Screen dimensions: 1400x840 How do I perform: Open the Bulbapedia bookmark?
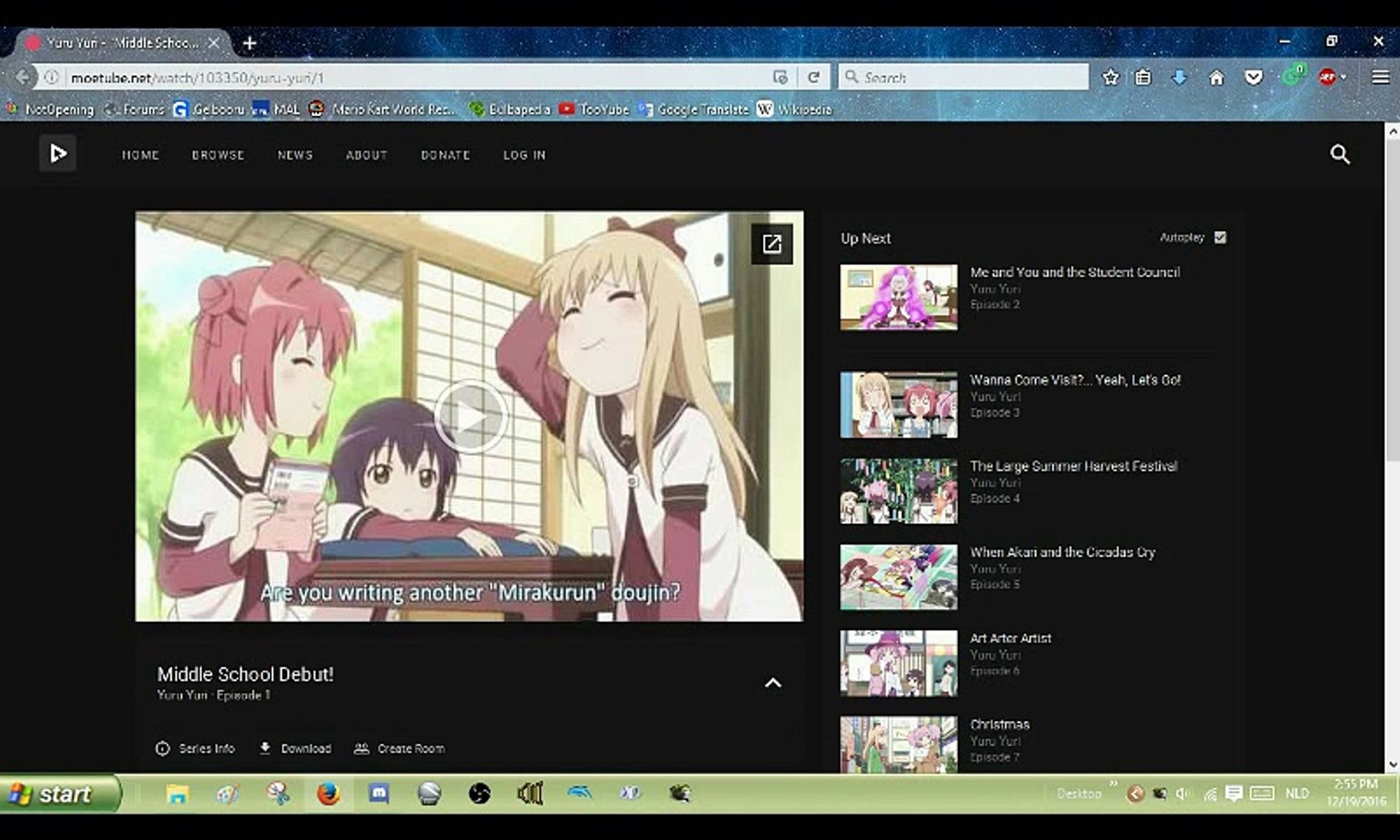click(510, 109)
